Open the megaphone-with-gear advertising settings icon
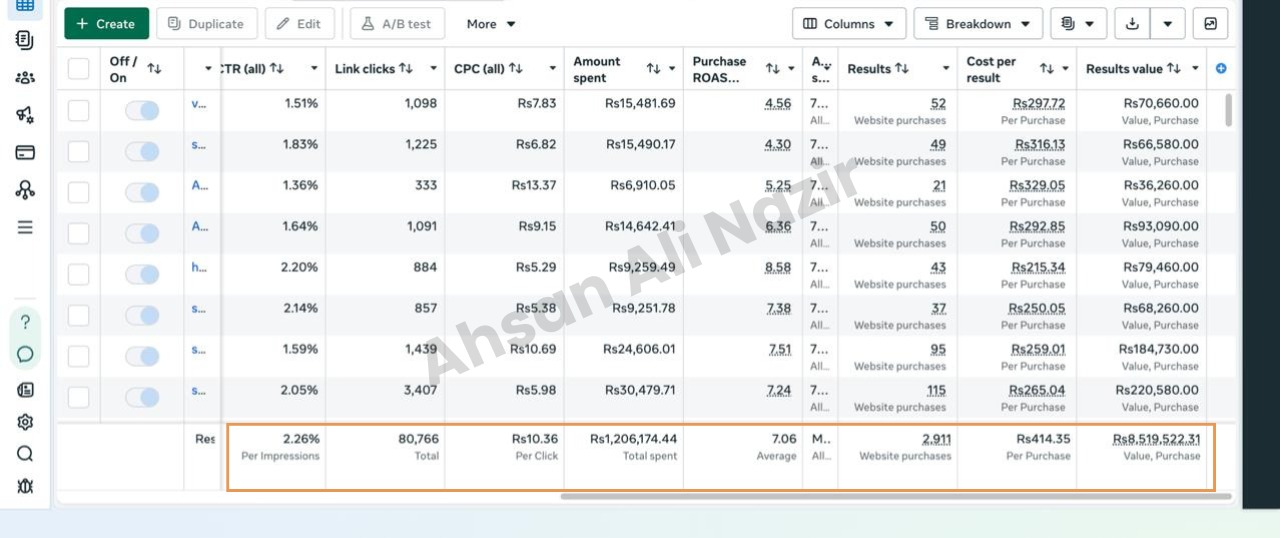This screenshot has width=1280, height=538. coord(25,115)
